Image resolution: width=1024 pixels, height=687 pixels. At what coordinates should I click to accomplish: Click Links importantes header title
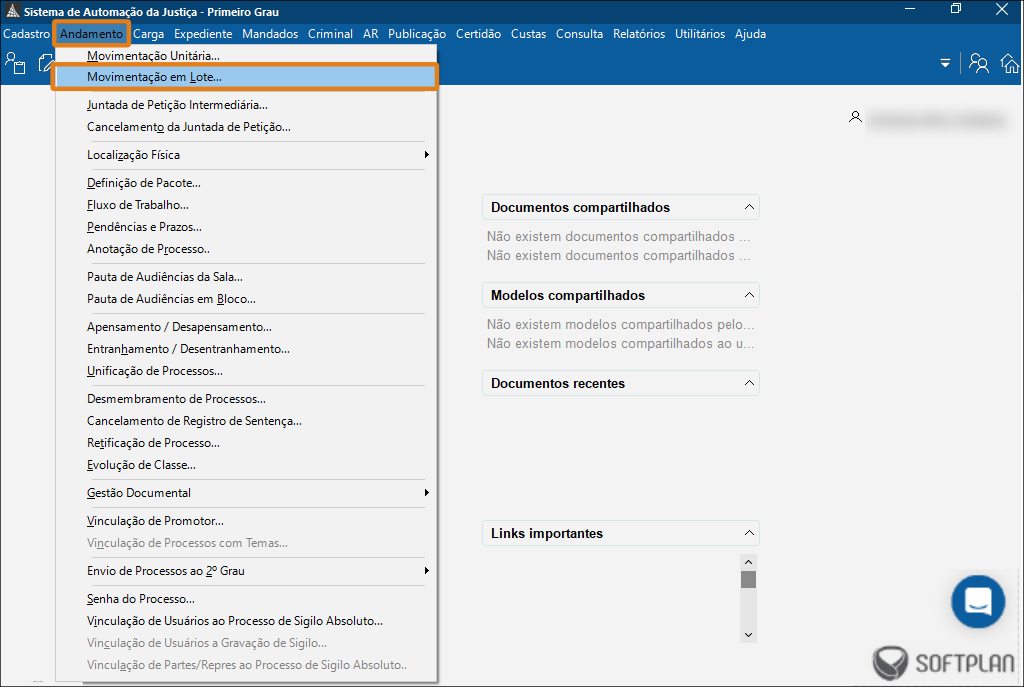point(547,534)
